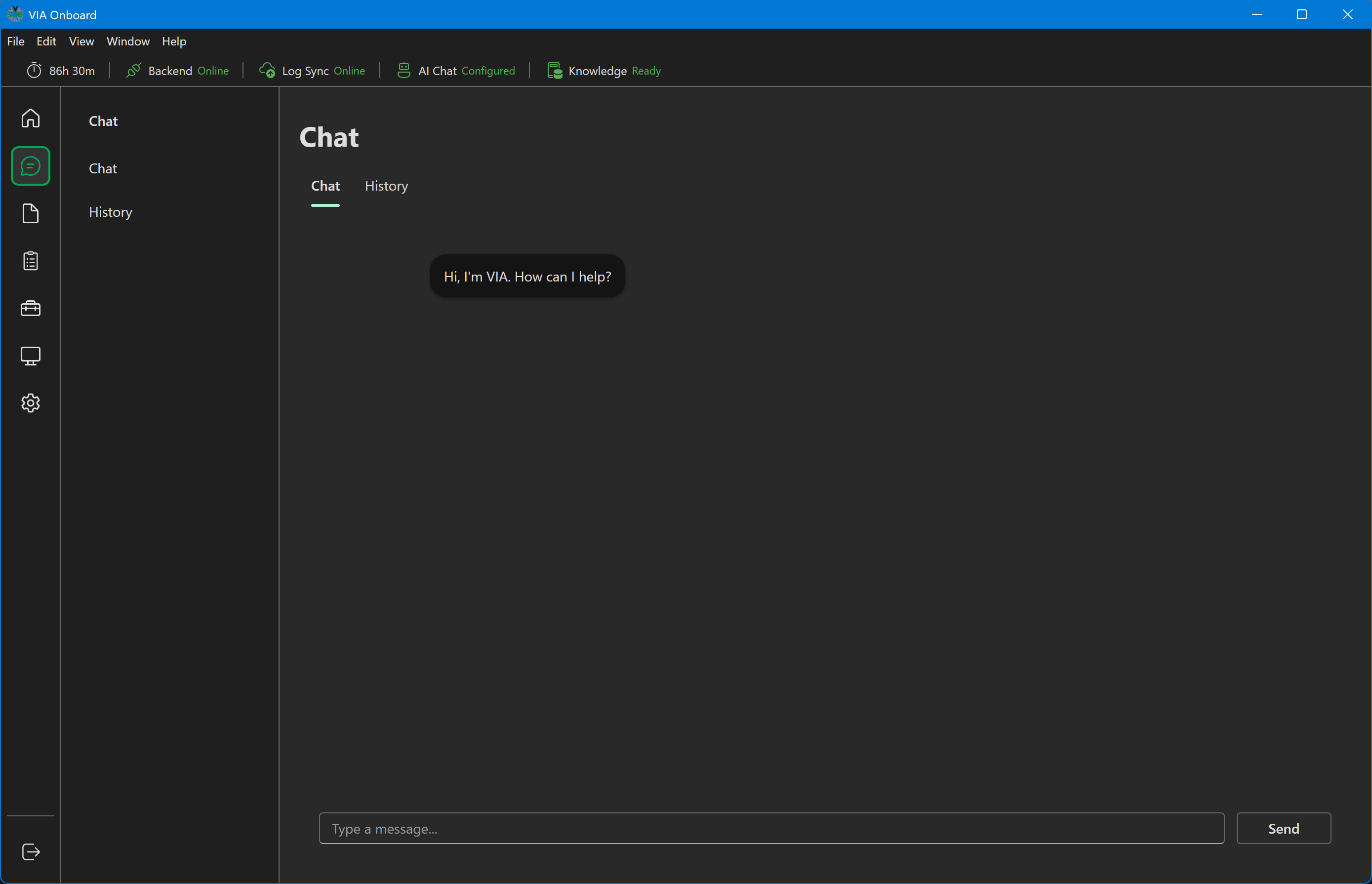Open the clipboard checklist sidebar icon
The width and height of the screenshot is (1372, 884).
[x=31, y=261]
